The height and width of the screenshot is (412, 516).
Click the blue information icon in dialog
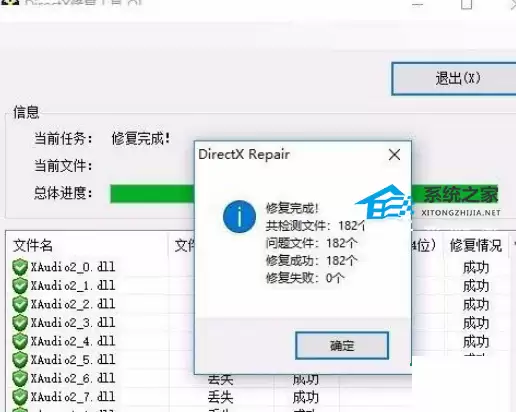[x=239, y=216]
